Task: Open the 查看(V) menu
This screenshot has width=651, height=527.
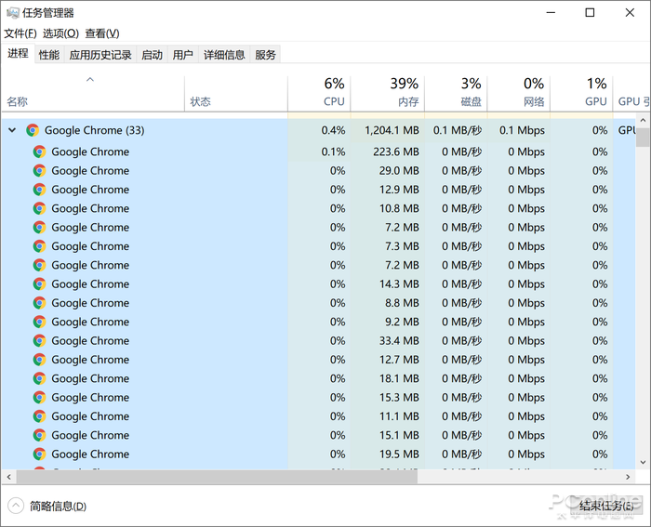Action: tap(102, 34)
